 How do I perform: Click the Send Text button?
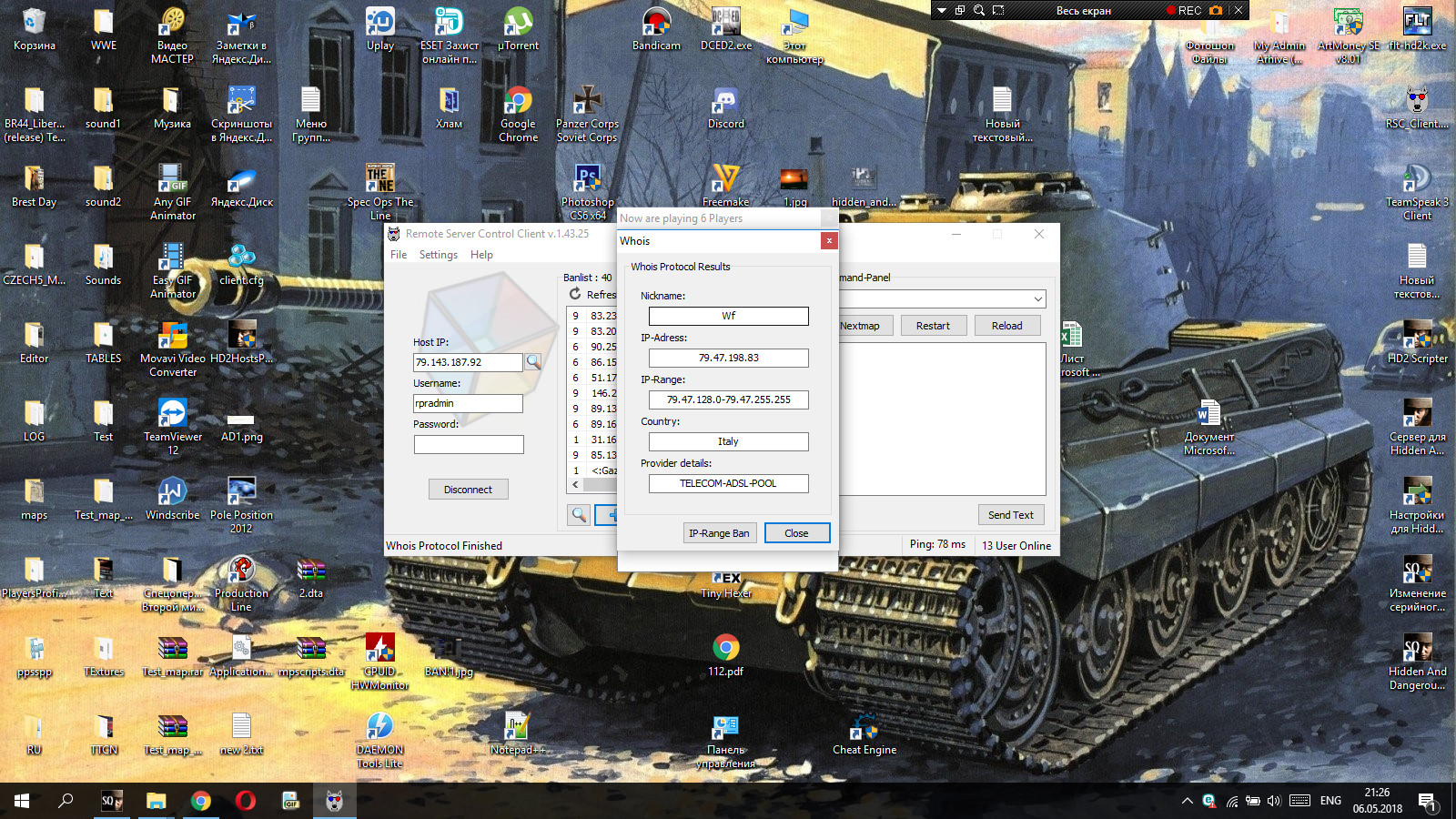(x=1010, y=515)
